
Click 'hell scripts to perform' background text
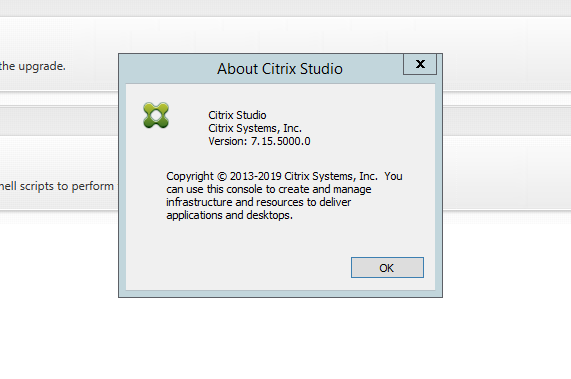pos(57,186)
